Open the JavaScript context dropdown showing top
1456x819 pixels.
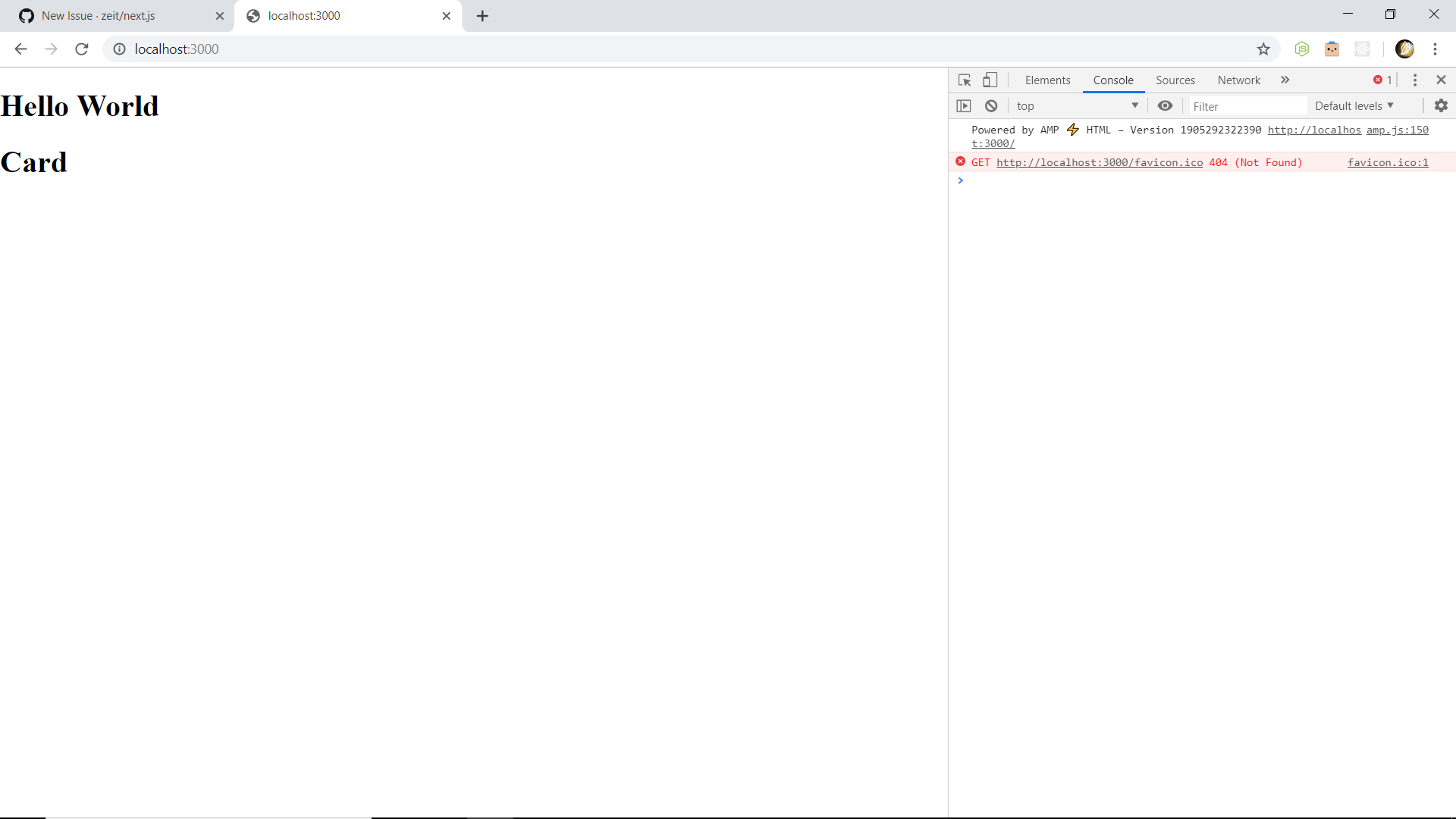[1077, 105]
